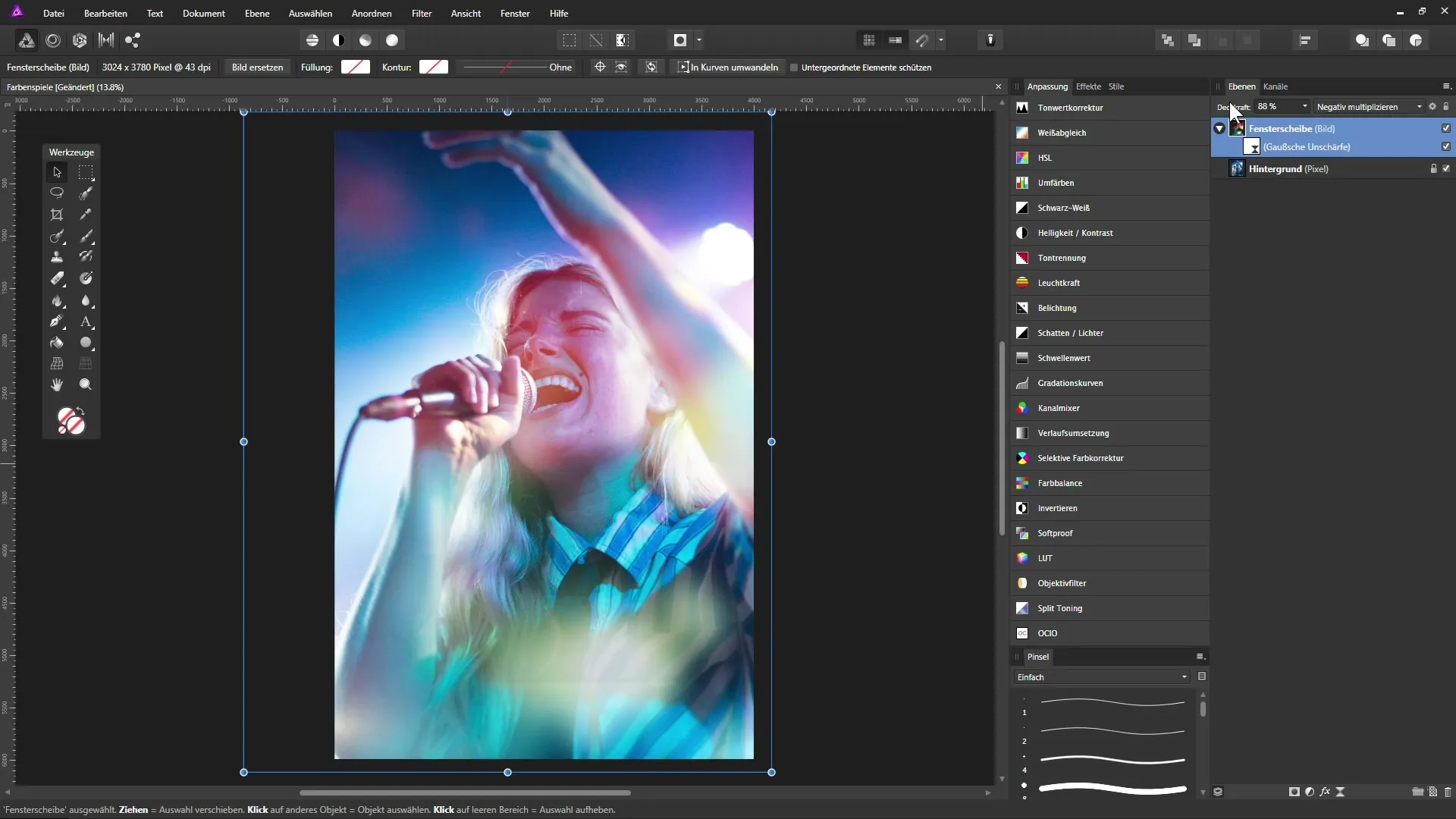
Task: Switch to the Kanäle tab
Action: click(1276, 86)
